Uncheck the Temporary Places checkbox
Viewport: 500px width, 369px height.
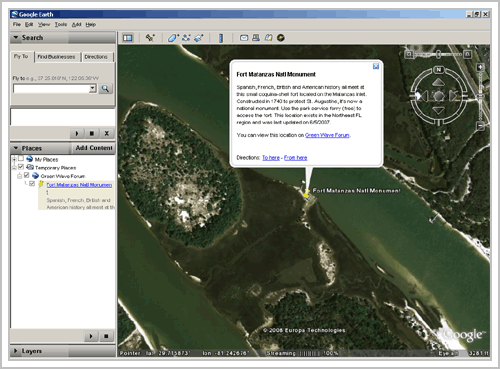[x=21, y=167]
